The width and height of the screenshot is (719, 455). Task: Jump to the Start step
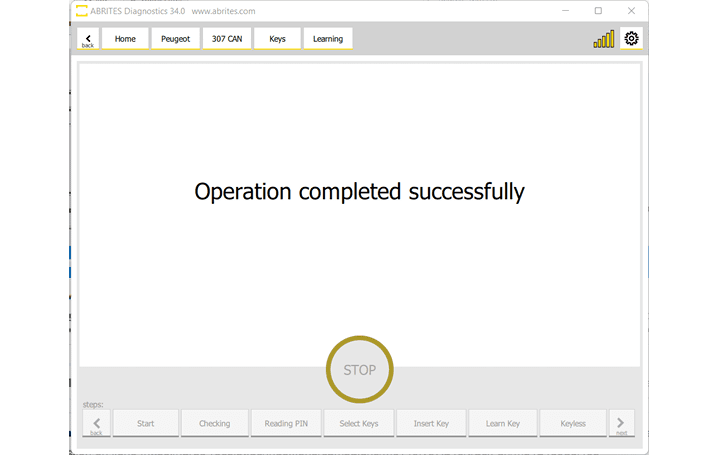(x=145, y=423)
